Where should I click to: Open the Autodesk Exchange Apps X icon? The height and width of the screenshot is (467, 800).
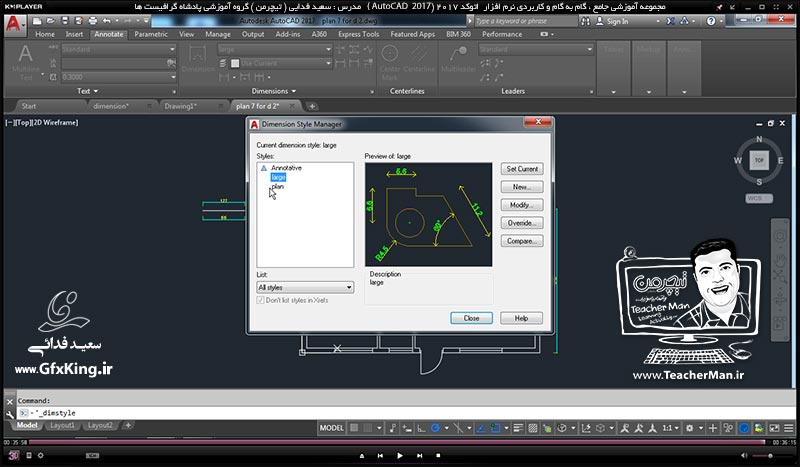point(670,21)
